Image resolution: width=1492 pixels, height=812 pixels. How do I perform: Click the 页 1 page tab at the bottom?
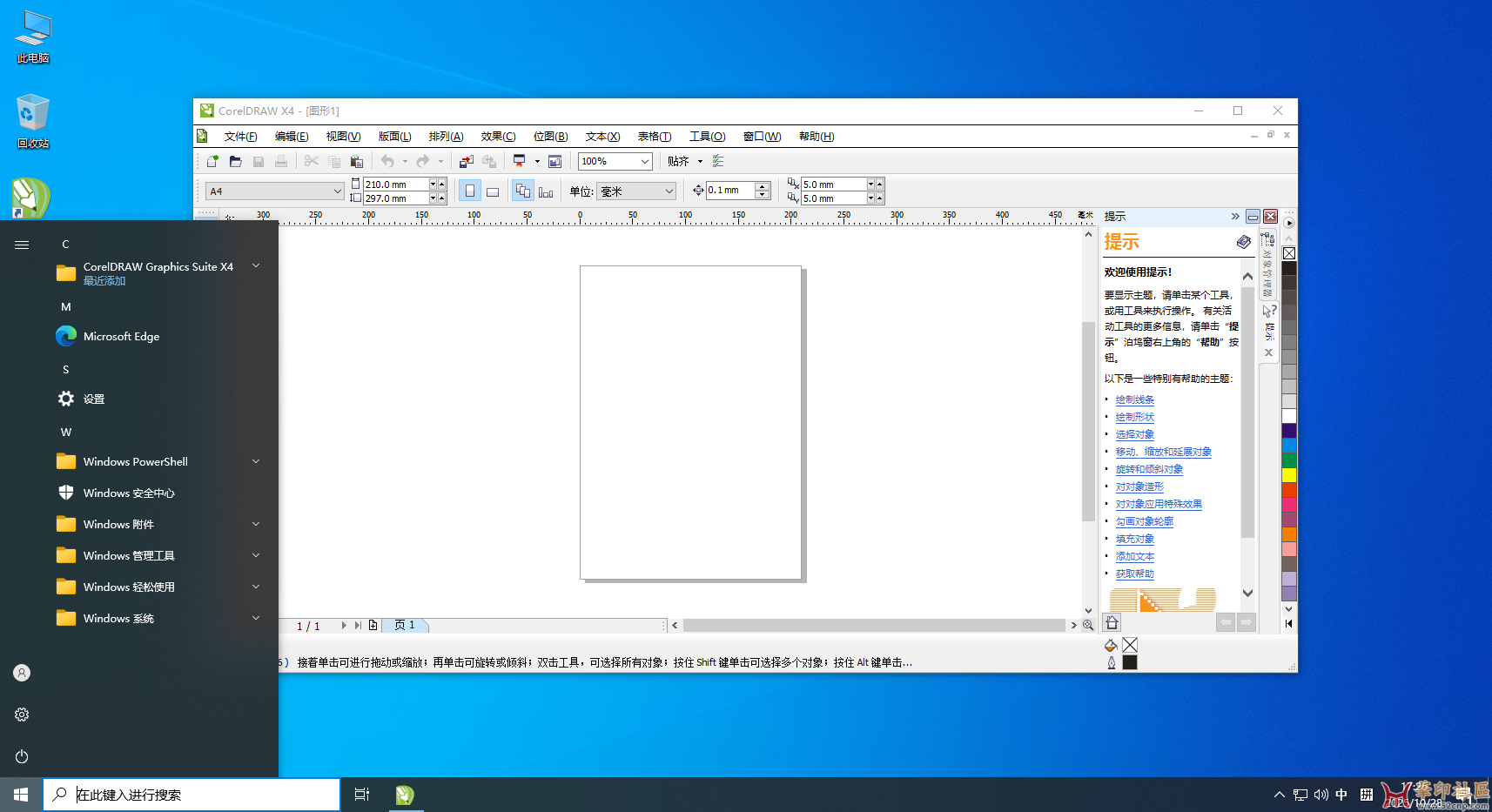tap(405, 625)
